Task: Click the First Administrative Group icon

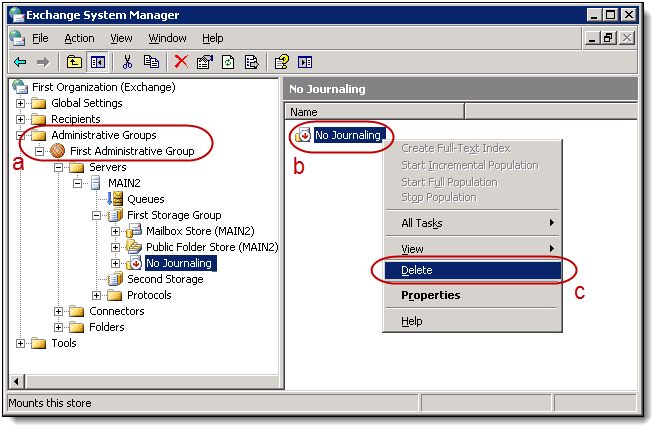Action: pyautogui.click(x=57, y=151)
